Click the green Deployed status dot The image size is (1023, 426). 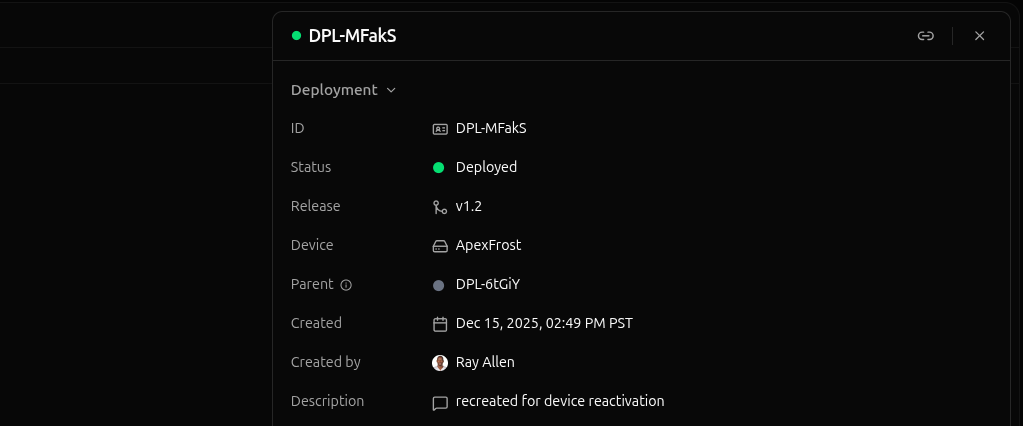(x=438, y=168)
